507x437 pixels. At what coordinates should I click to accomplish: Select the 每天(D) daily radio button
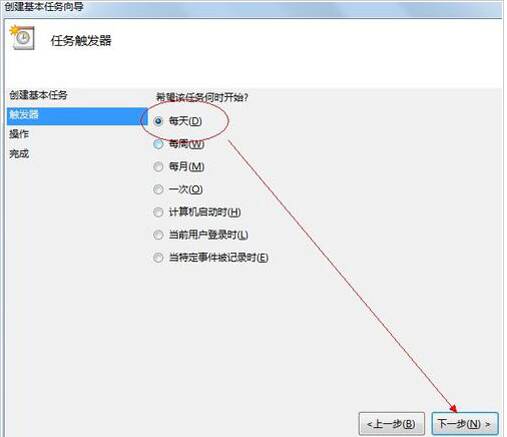(x=158, y=121)
